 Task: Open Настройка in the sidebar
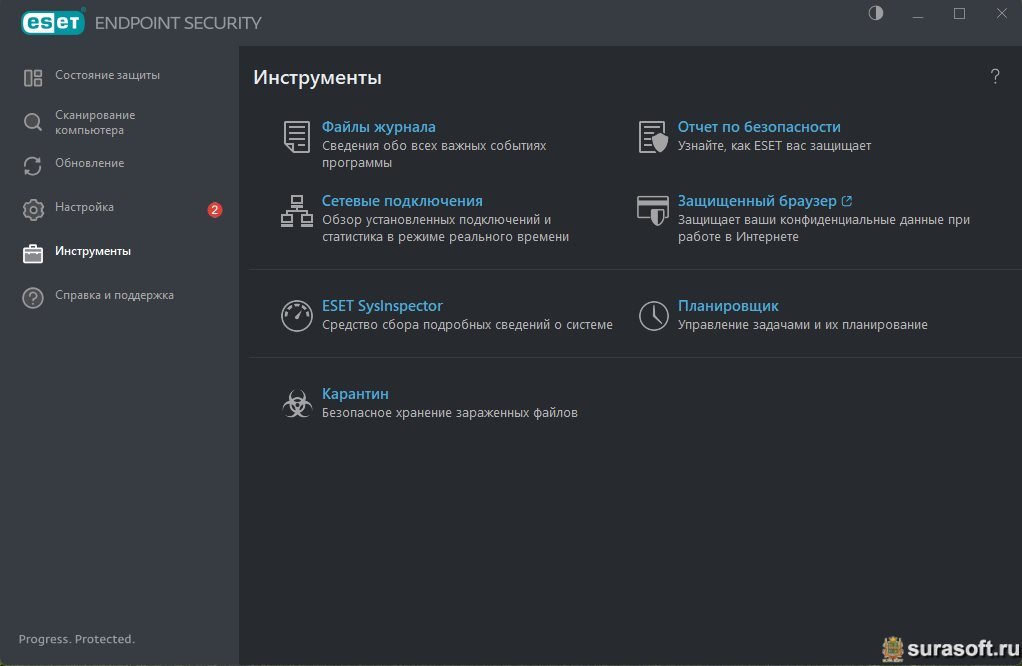tap(85, 208)
